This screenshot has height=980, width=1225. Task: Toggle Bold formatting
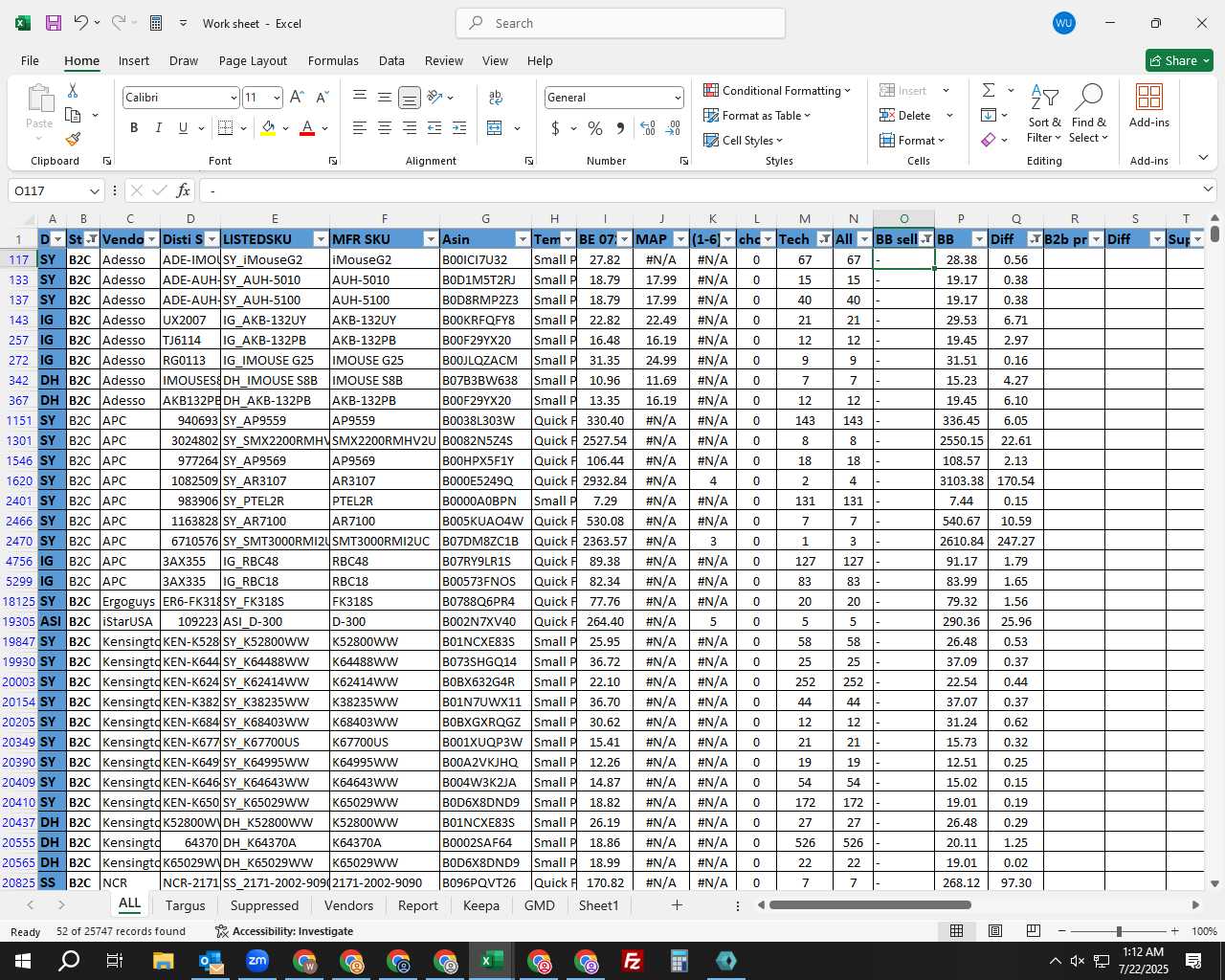(x=134, y=128)
